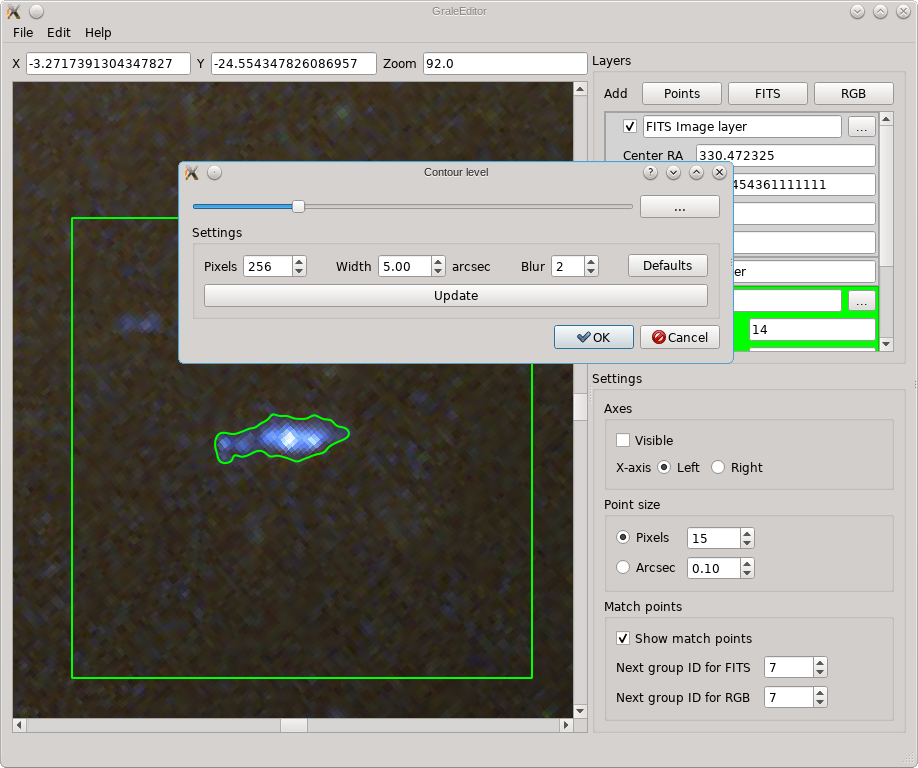Increase the Pixels value in contour settings
The width and height of the screenshot is (918, 768).
[x=299, y=262]
